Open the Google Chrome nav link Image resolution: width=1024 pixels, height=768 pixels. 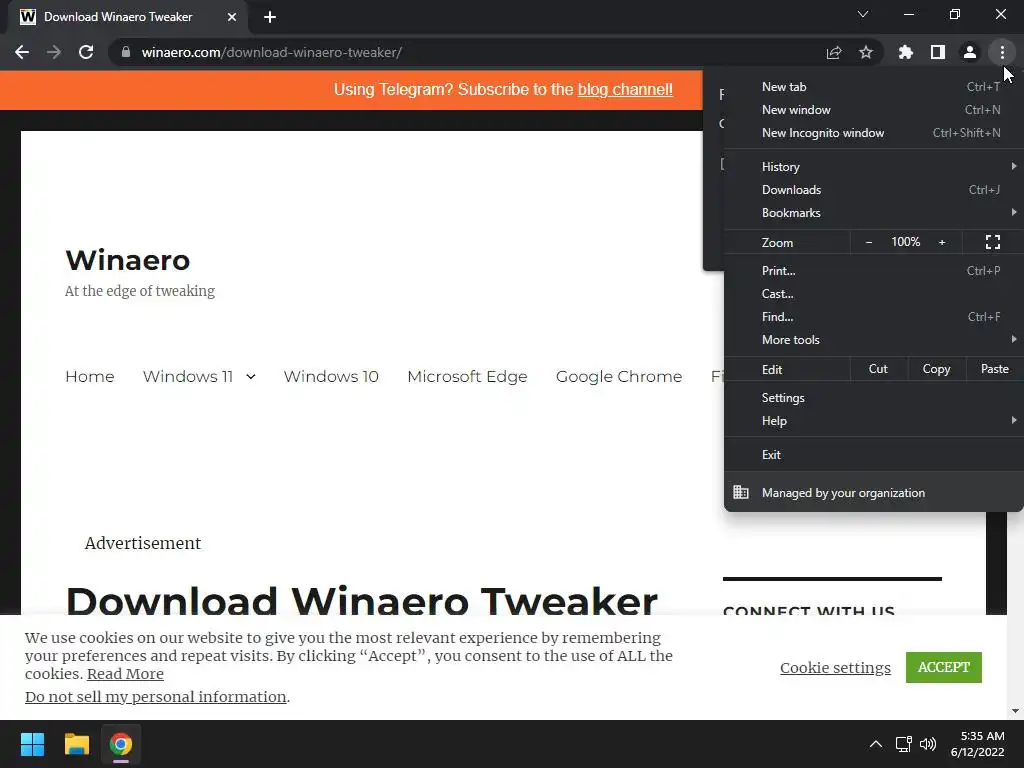click(x=618, y=377)
